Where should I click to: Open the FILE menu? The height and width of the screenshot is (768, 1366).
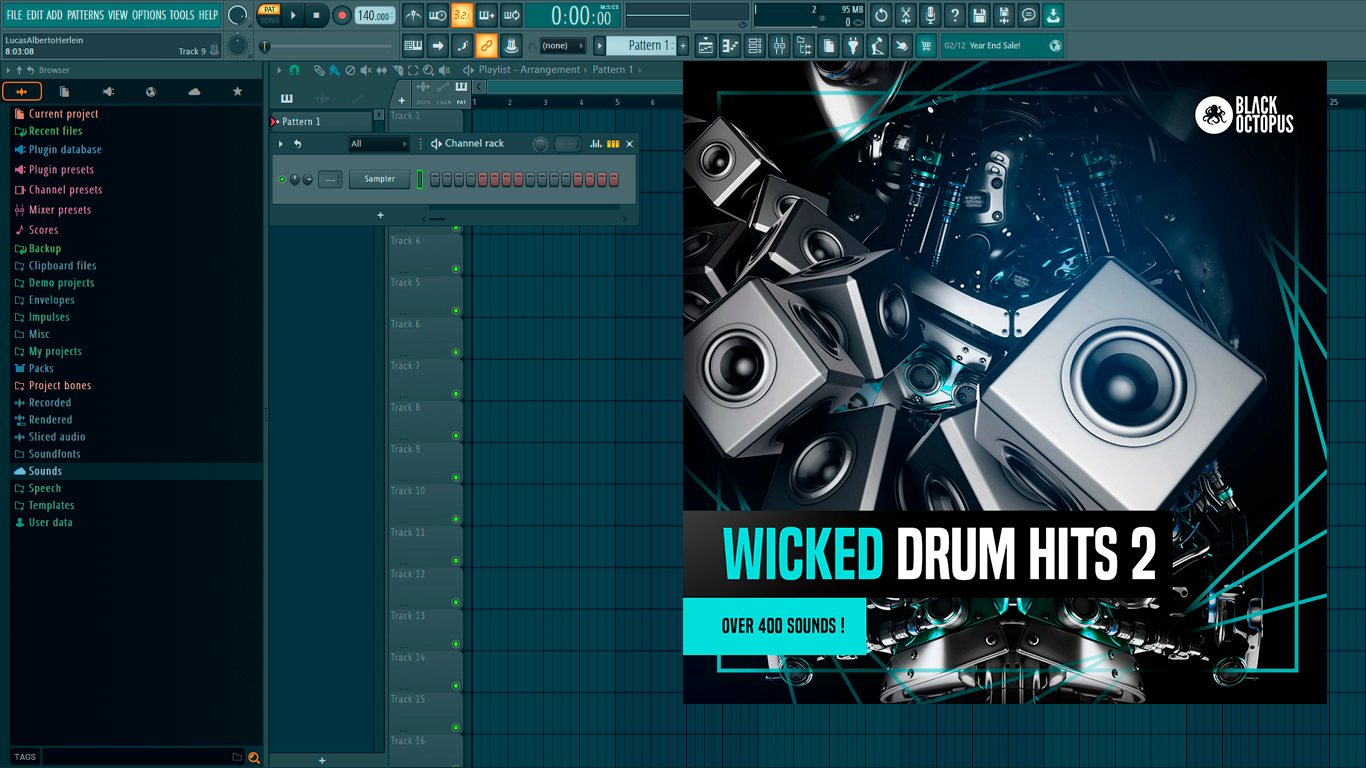click(x=14, y=15)
